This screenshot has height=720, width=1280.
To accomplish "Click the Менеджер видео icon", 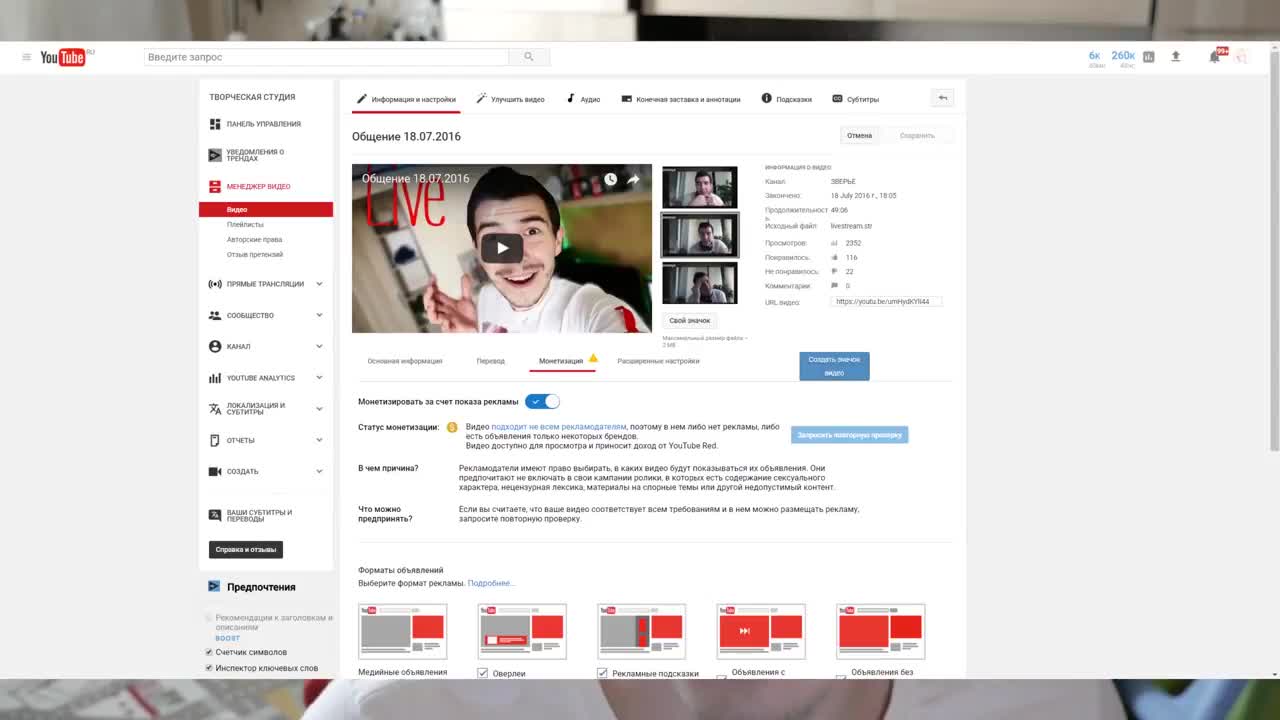I will point(215,186).
